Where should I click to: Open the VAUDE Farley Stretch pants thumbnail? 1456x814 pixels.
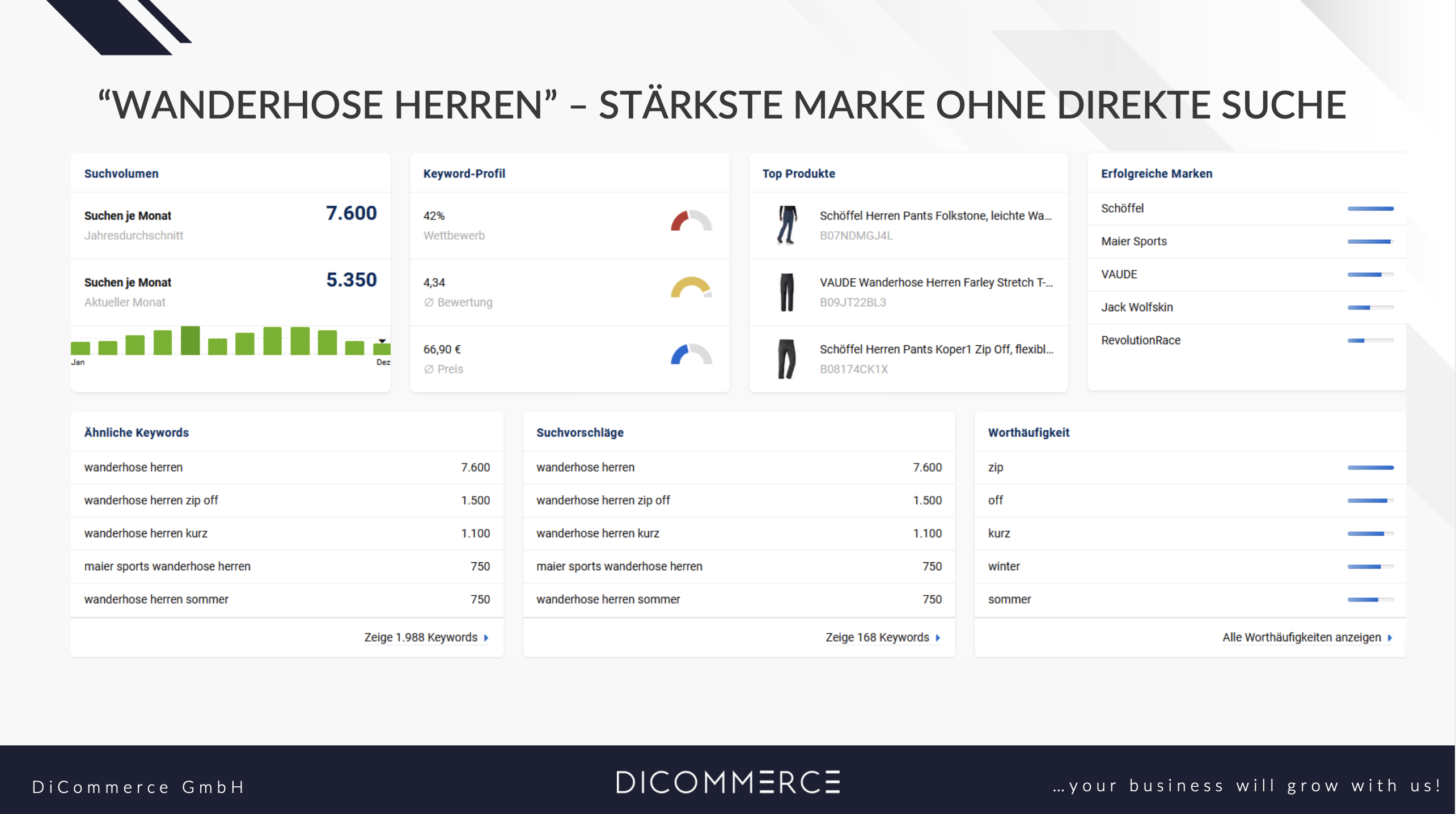coord(787,292)
